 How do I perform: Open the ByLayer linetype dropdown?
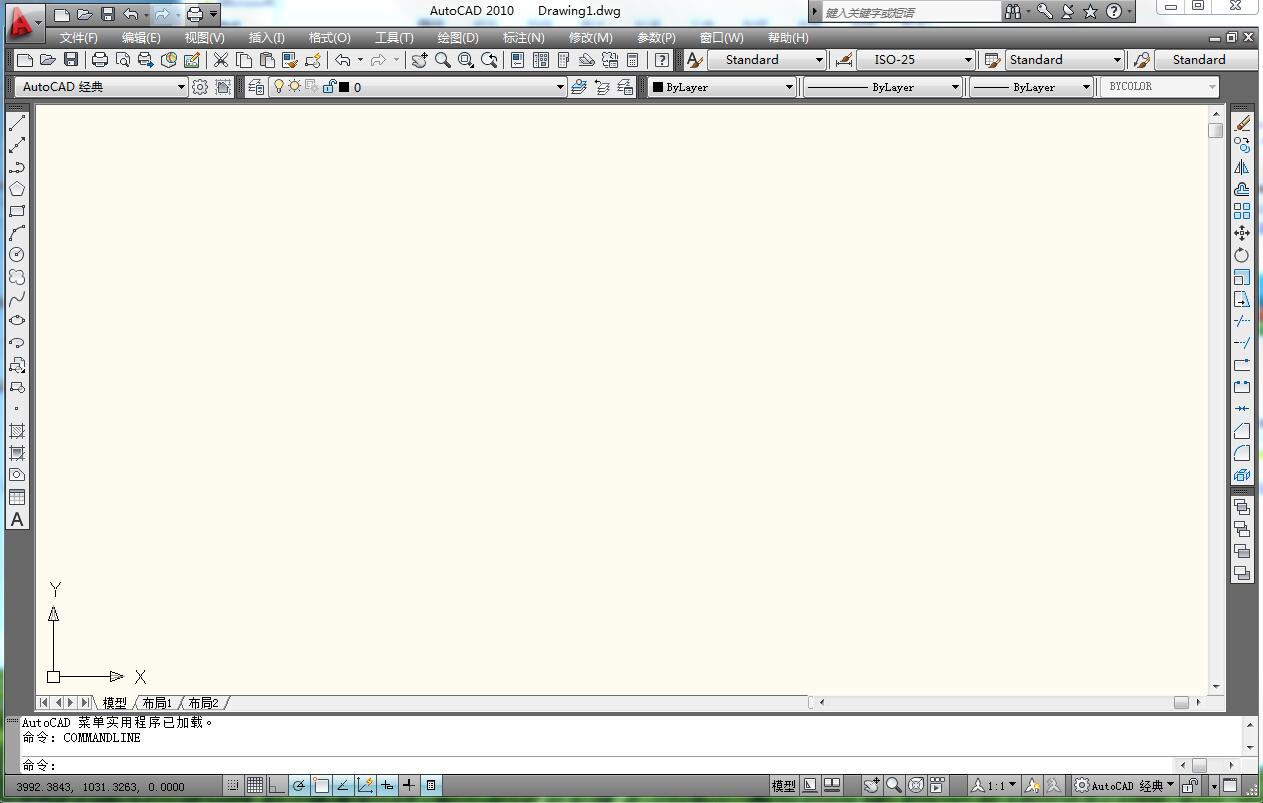tap(883, 87)
